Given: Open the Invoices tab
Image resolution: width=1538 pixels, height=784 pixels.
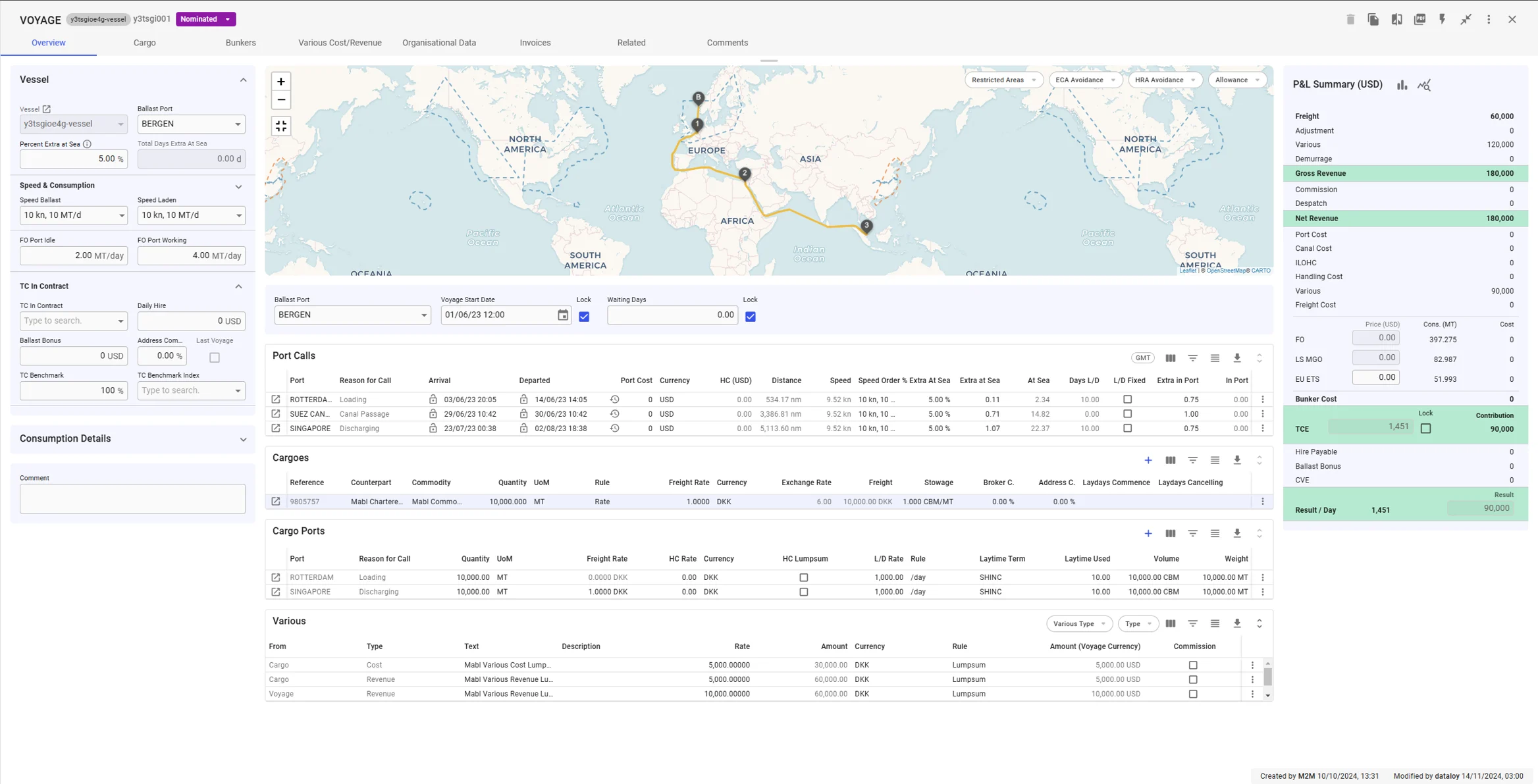Looking at the screenshot, I should tap(535, 43).
